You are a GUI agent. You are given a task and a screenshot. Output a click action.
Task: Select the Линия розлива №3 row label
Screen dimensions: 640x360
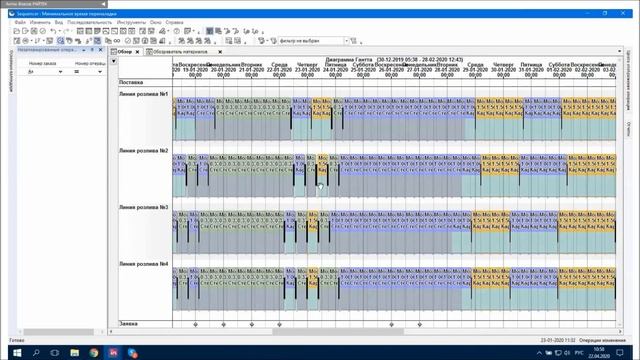tap(143, 207)
